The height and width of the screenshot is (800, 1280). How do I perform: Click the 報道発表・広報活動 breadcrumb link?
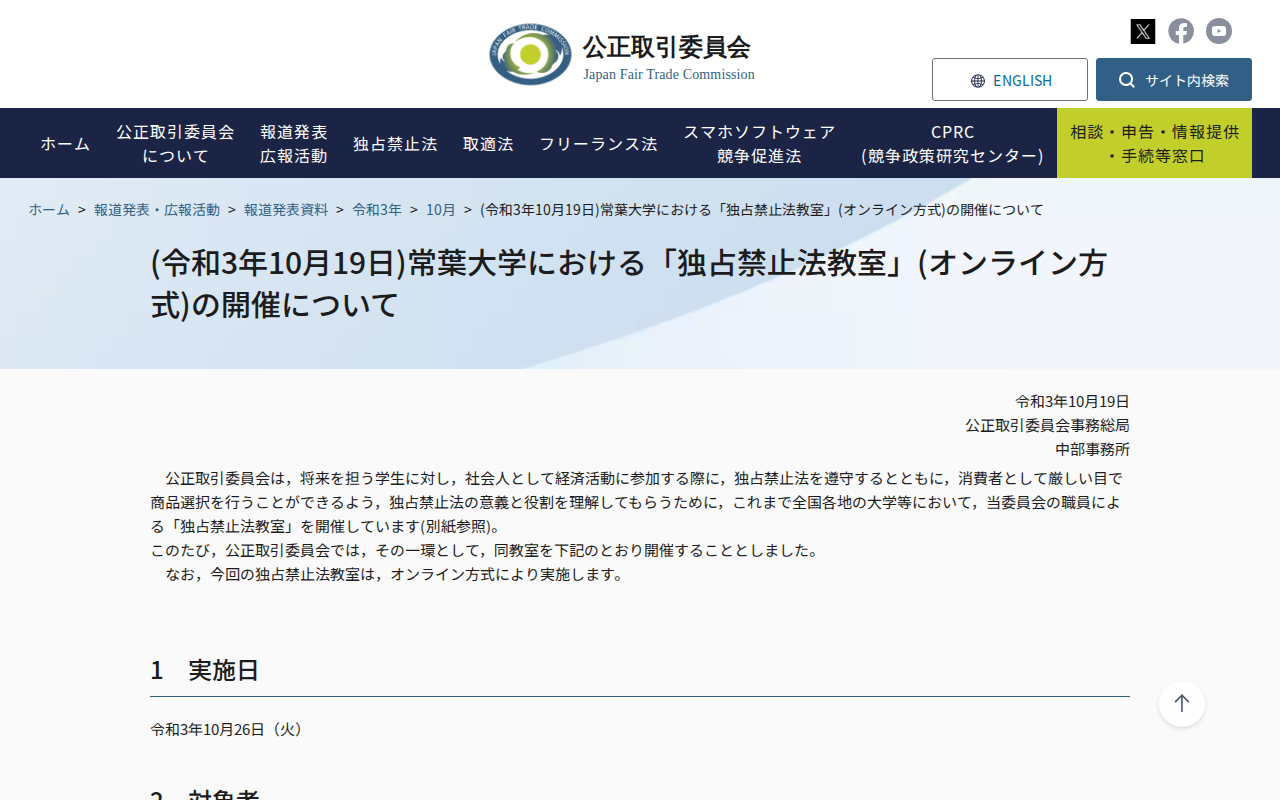[x=157, y=210]
